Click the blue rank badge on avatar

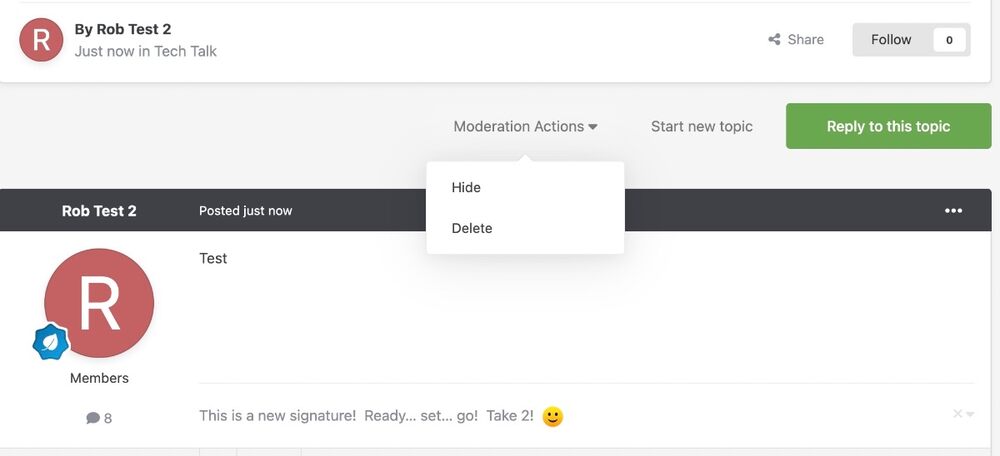click(x=50, y=342)
